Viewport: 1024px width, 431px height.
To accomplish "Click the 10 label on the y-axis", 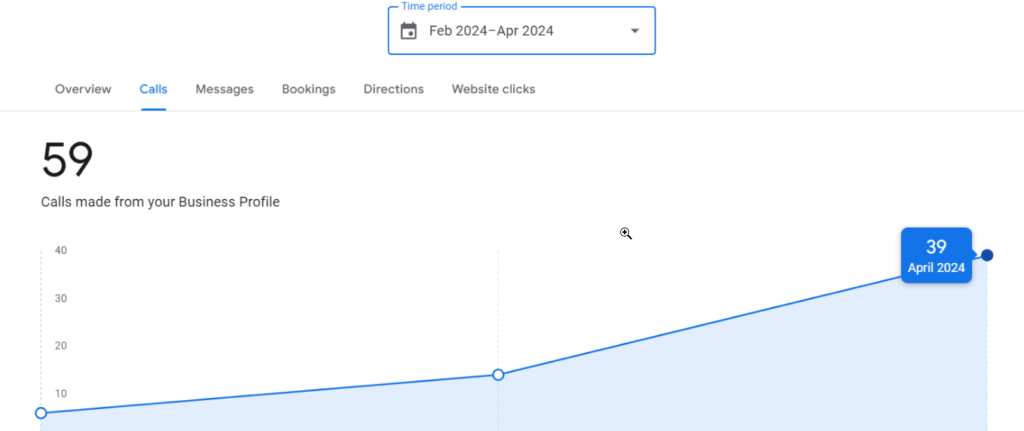I will [x=61, y=393].
